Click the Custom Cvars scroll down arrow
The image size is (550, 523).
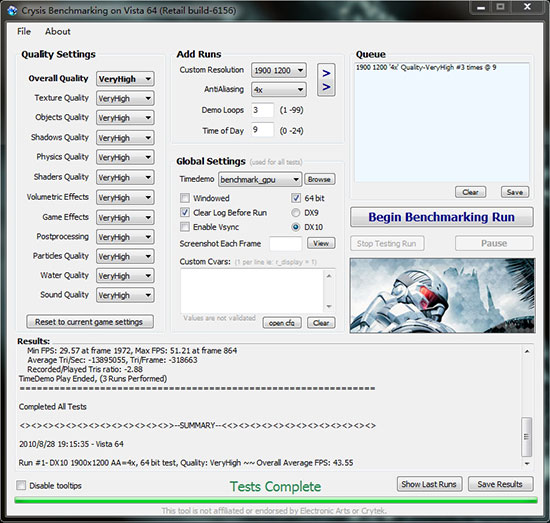[329, 306]
